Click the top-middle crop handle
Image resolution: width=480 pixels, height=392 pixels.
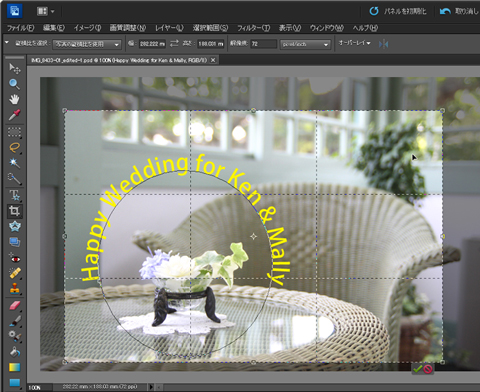click(x=253, y=110)
